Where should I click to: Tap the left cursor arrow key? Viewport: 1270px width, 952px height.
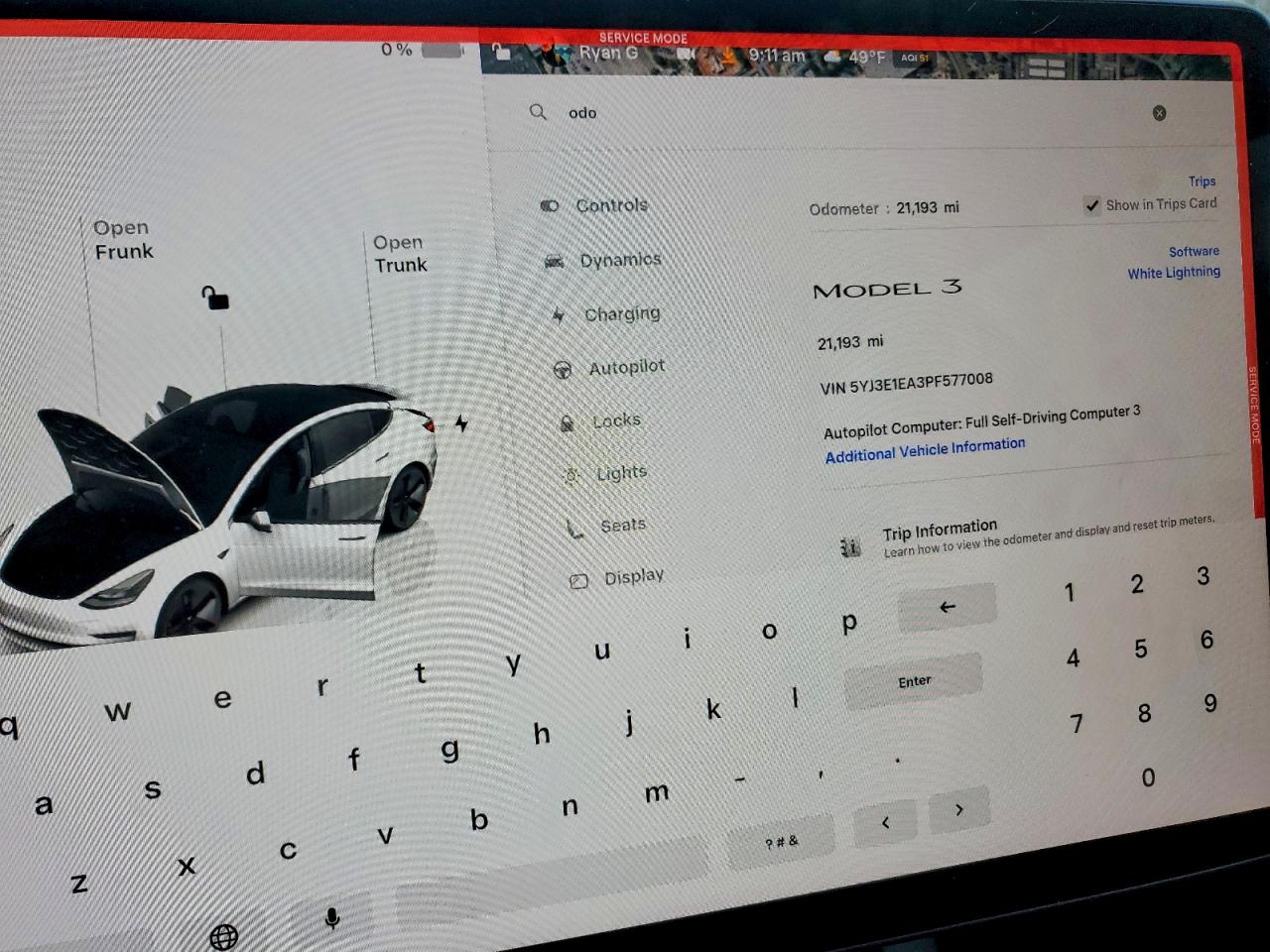tap(885, 822)
